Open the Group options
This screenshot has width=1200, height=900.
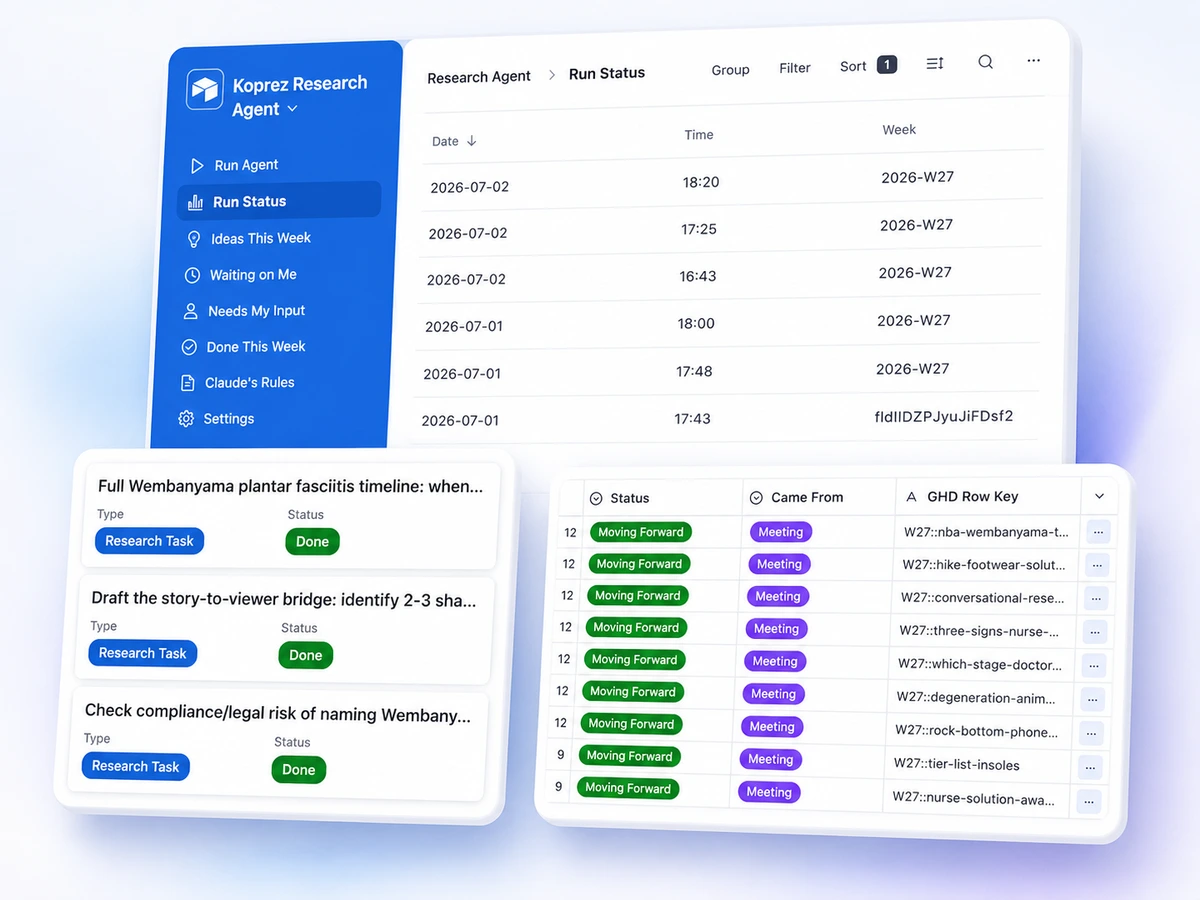[x=730, y=70]
